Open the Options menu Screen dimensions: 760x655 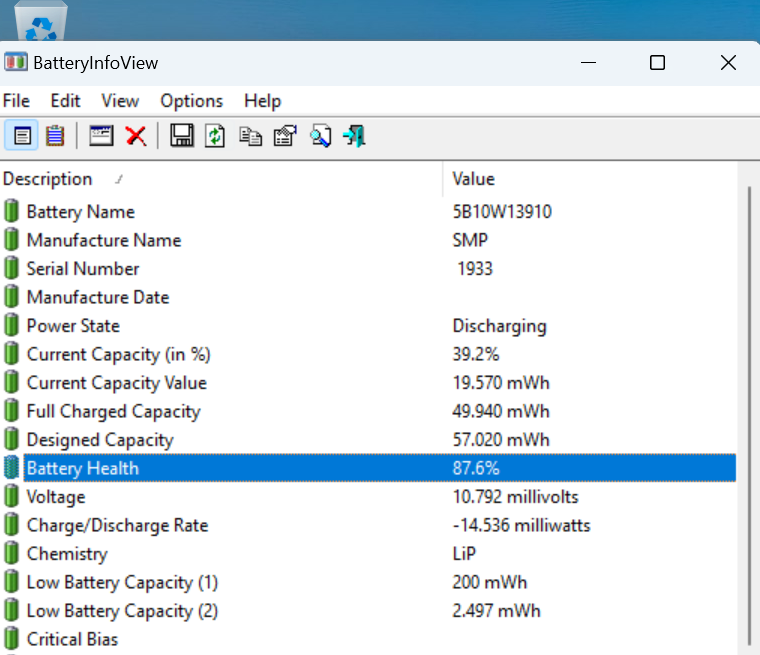(191, 101)
